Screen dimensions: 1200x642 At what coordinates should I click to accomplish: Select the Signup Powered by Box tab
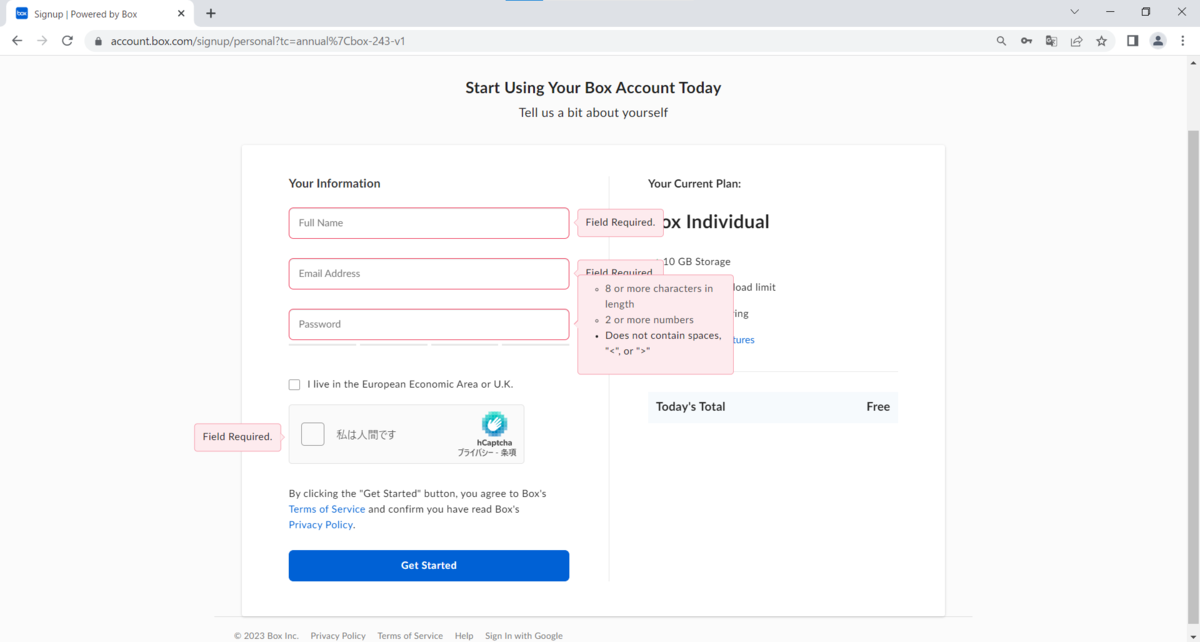[100, 14]
